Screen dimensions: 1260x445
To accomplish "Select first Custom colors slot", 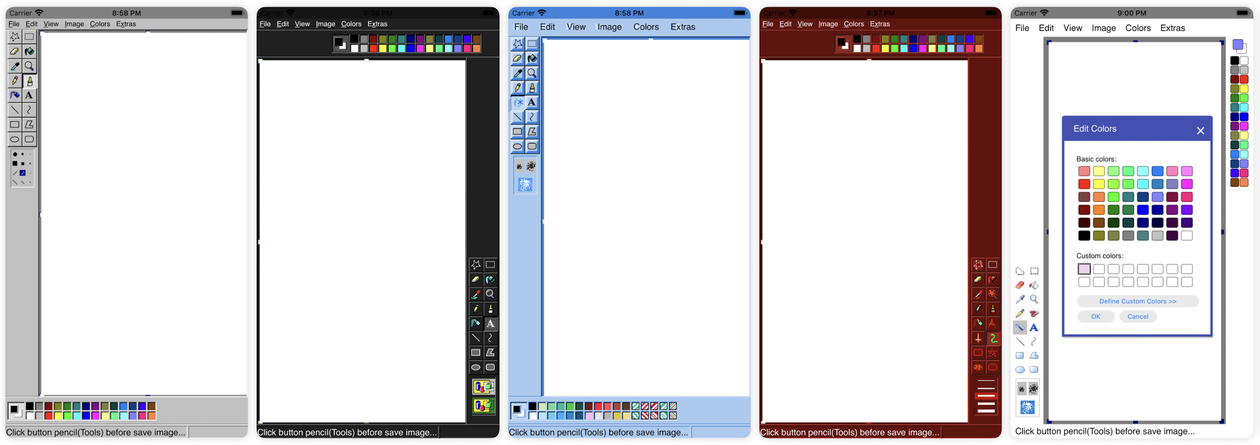I will coord(1084,269).
